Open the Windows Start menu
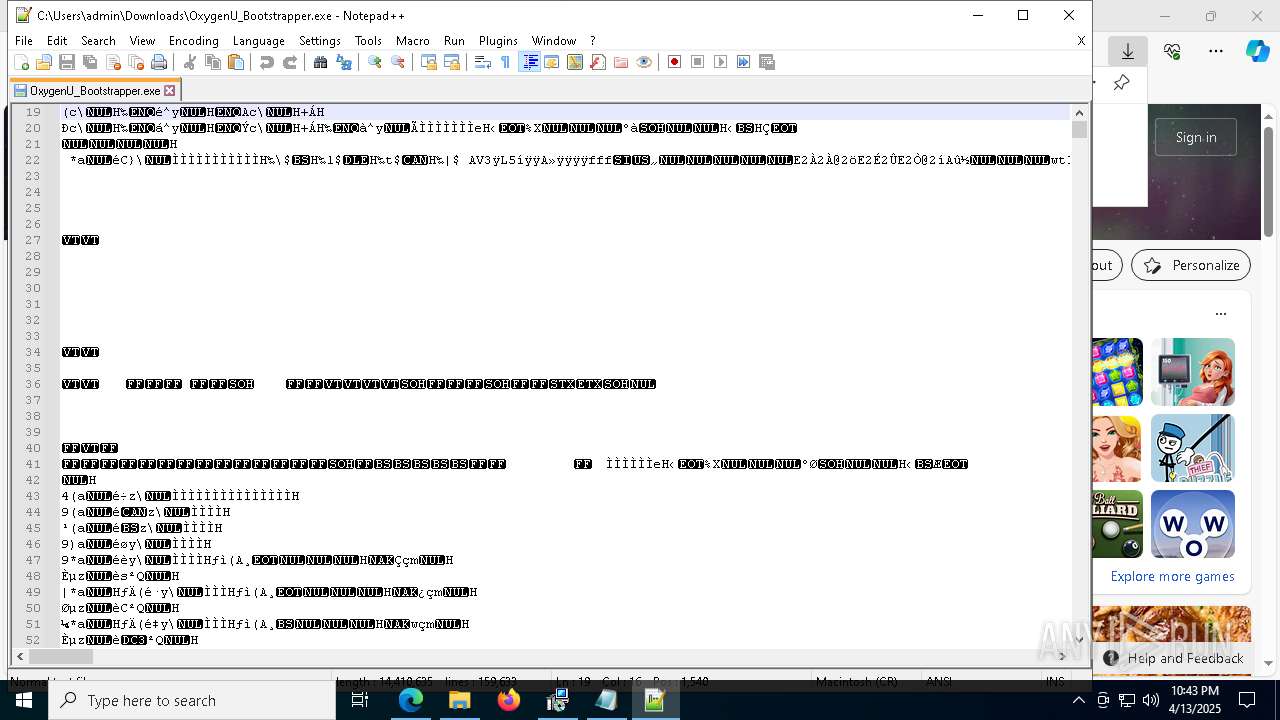 pyautogui.click(x=24, y=700)
